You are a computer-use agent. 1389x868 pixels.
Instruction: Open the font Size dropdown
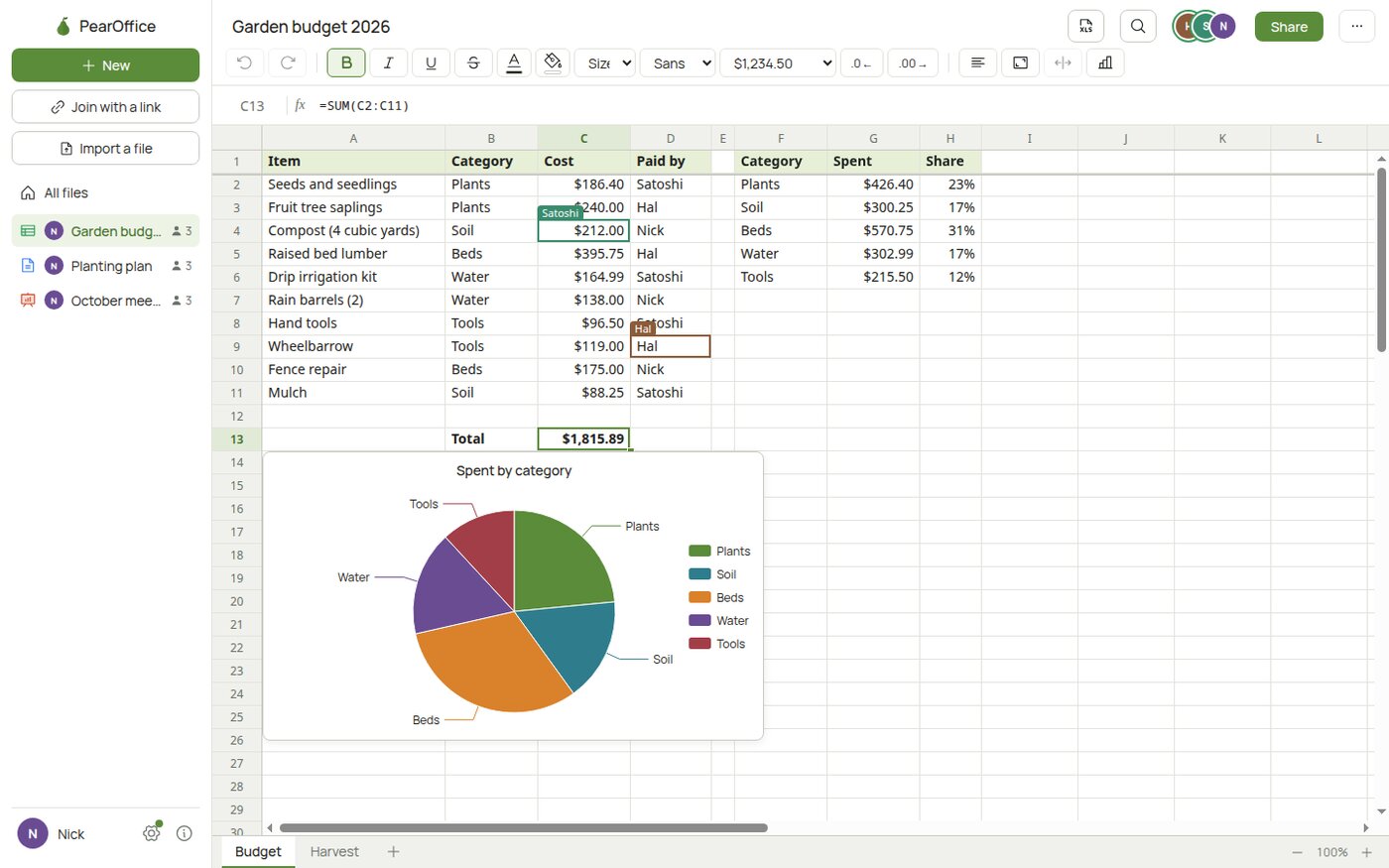point(604,62)
